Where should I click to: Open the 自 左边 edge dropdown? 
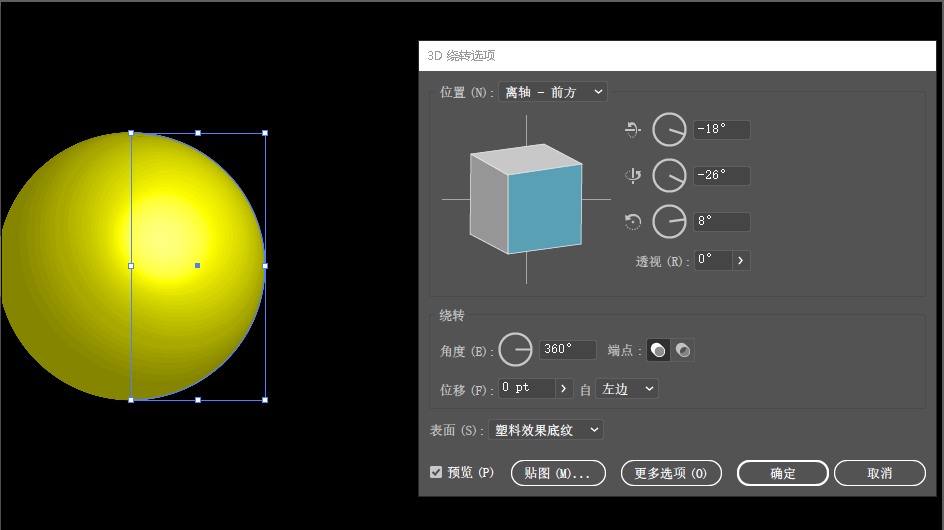pyautogui.click(x=627, y=388)
